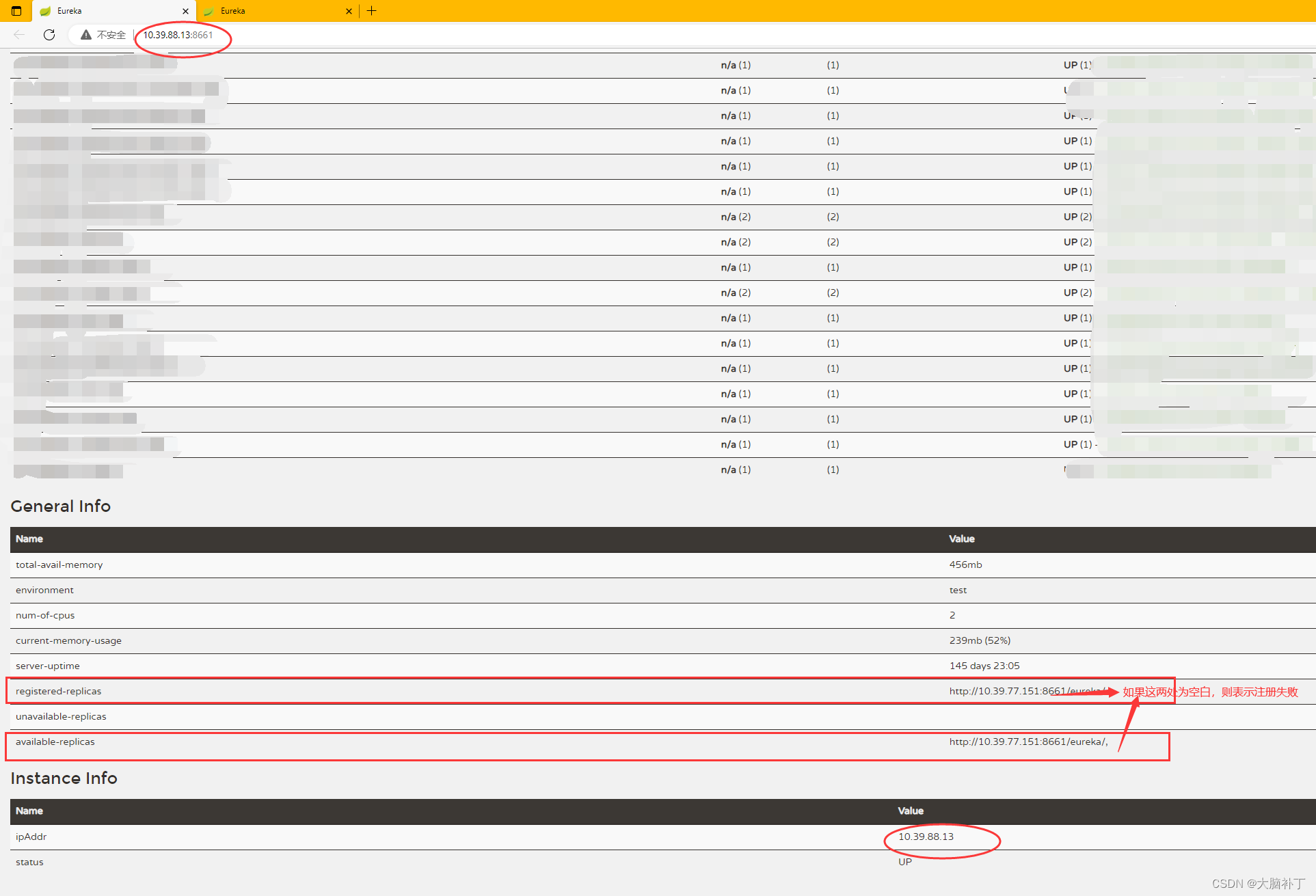
Task: Switch to the first Eureka tab
Action: click(x=113, y=11)
